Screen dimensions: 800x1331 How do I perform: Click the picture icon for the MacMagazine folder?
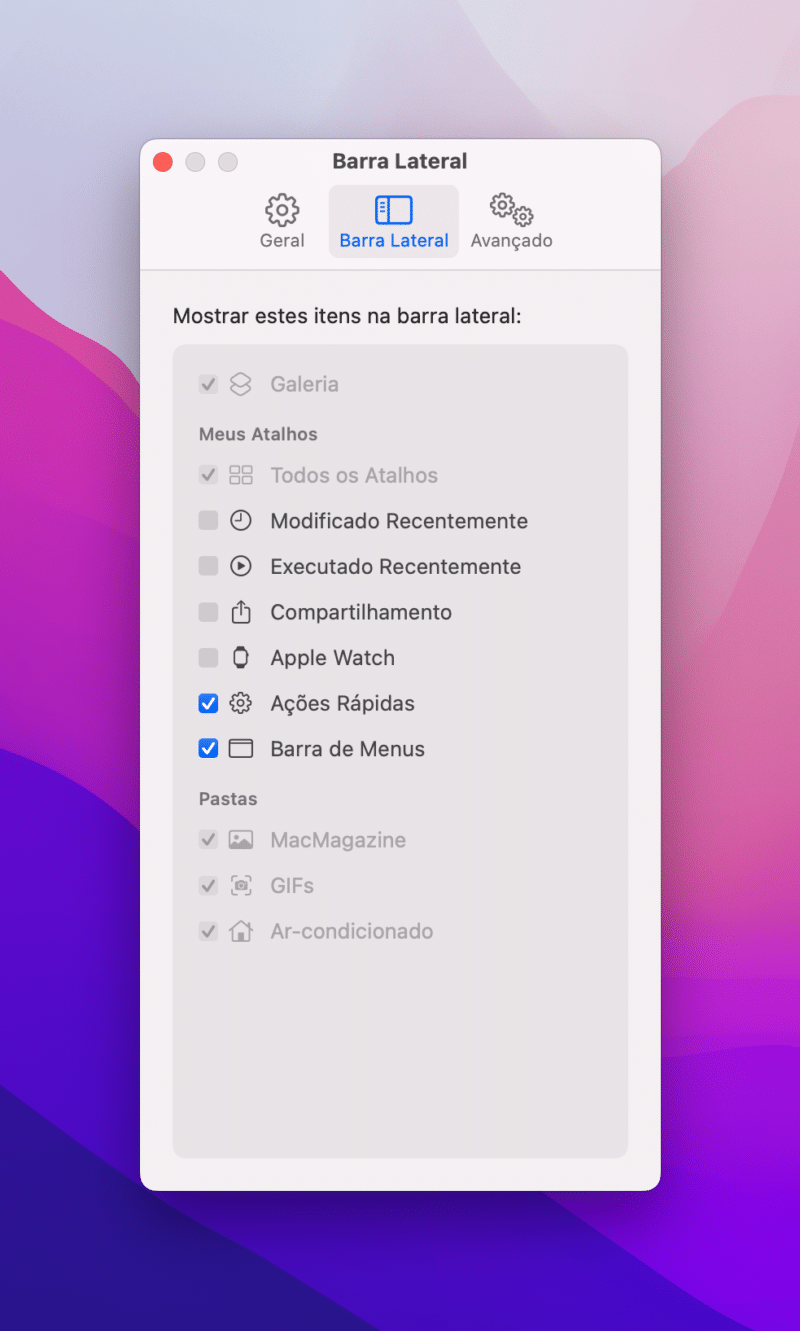coord(240,840)
